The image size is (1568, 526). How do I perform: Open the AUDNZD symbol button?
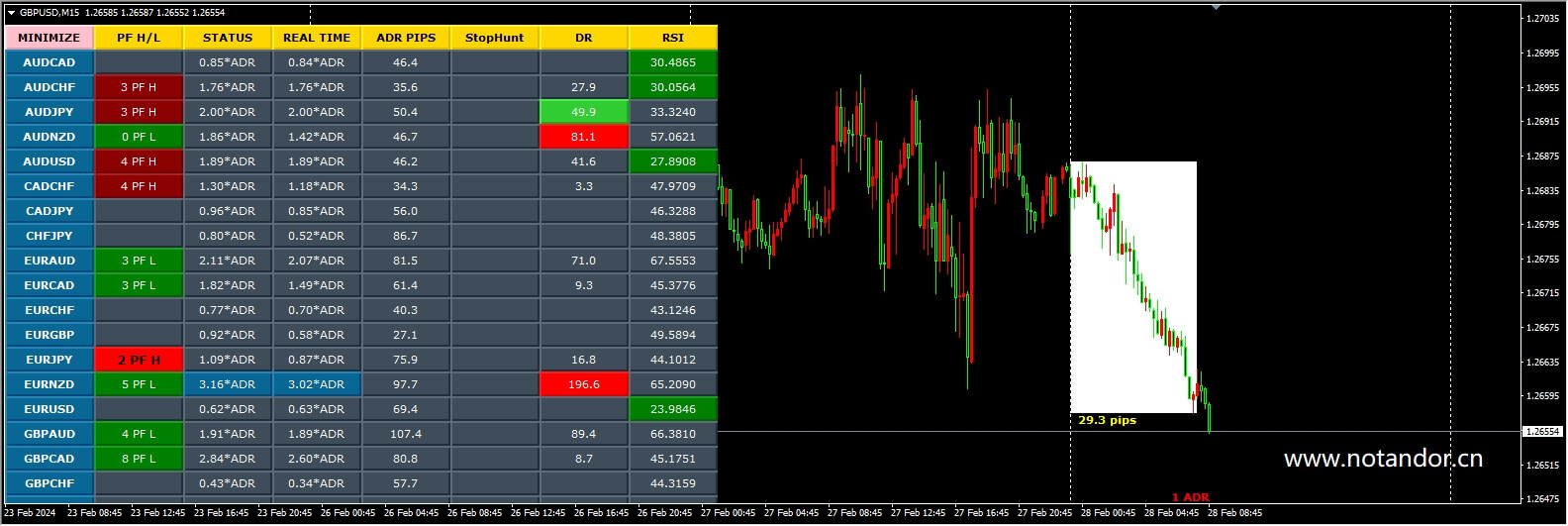point(49,137)
